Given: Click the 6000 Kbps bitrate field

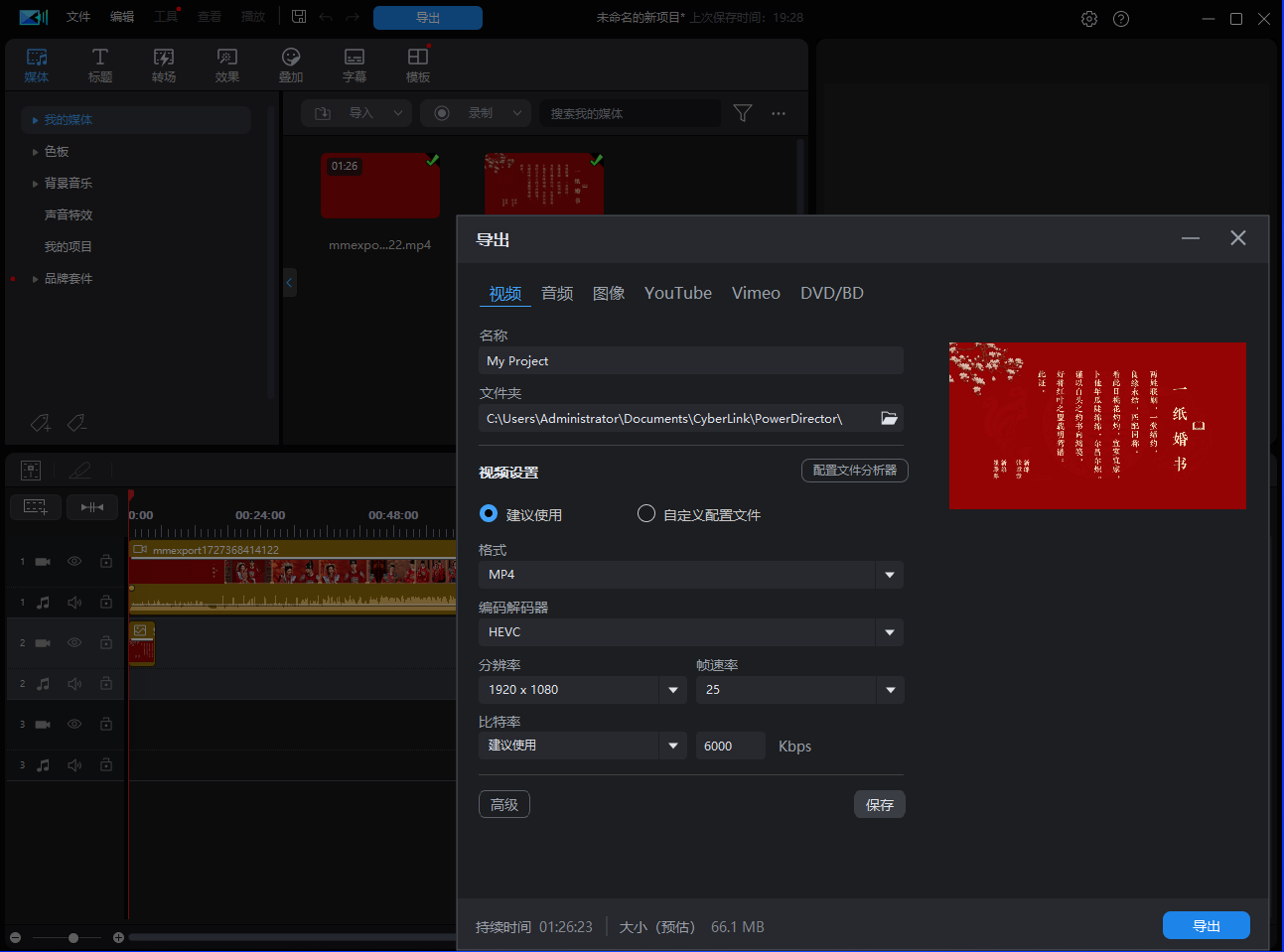Looking at the screenshot, I should (731, 746).
